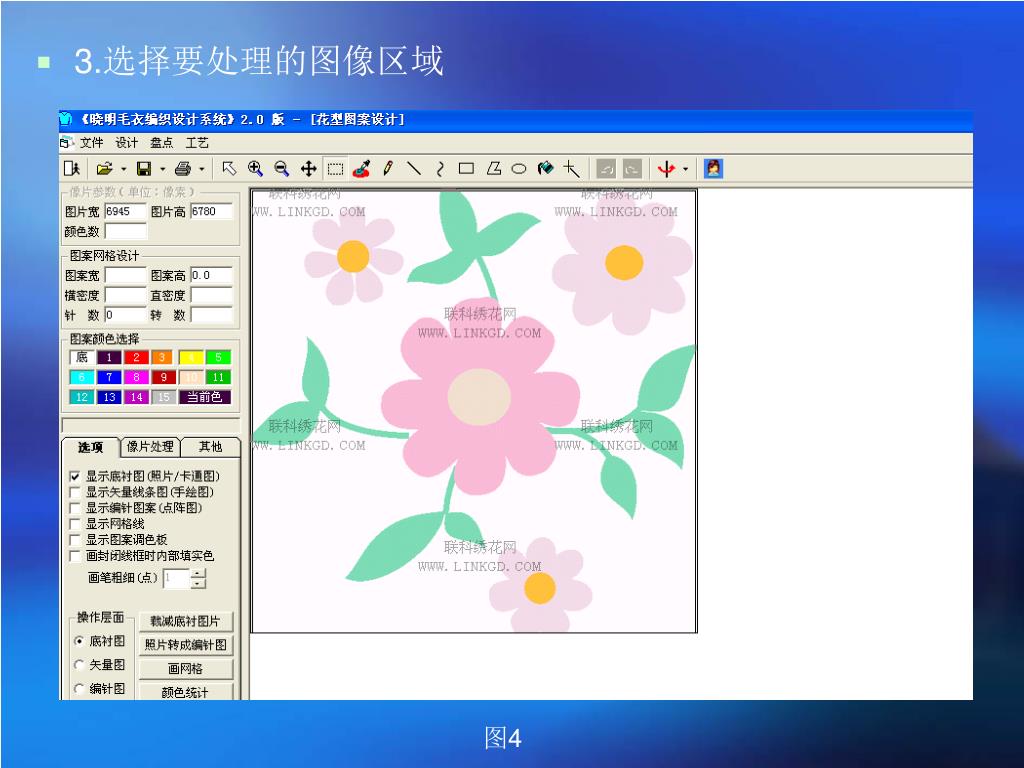Select the straight line tool
The image size is (1024, 768).
point(414,169)
